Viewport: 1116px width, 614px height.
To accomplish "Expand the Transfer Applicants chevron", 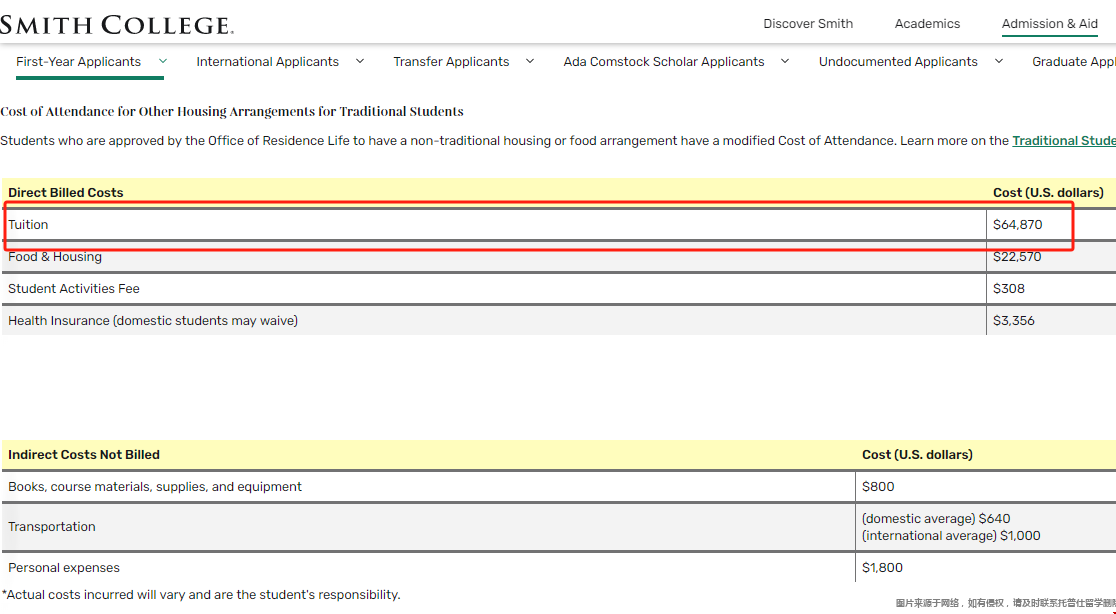I will coord(530,61).
